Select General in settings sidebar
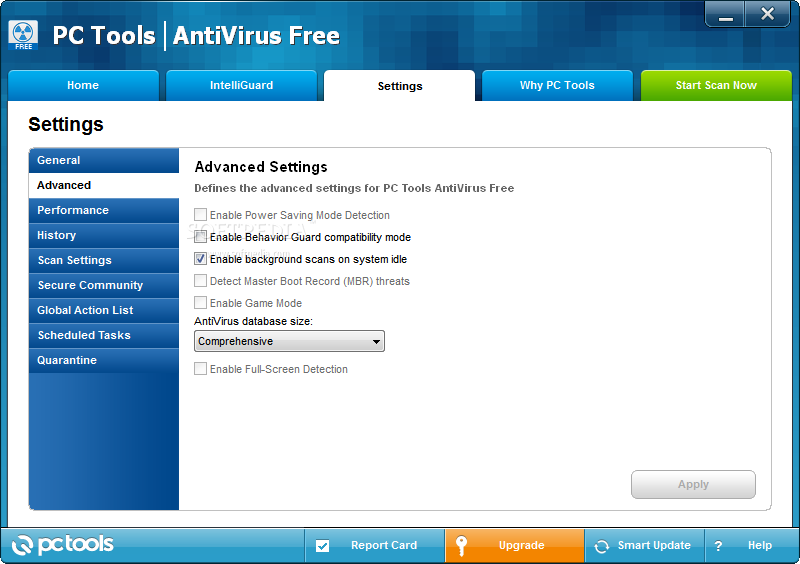The image size is (800, 564). [104, 160]
